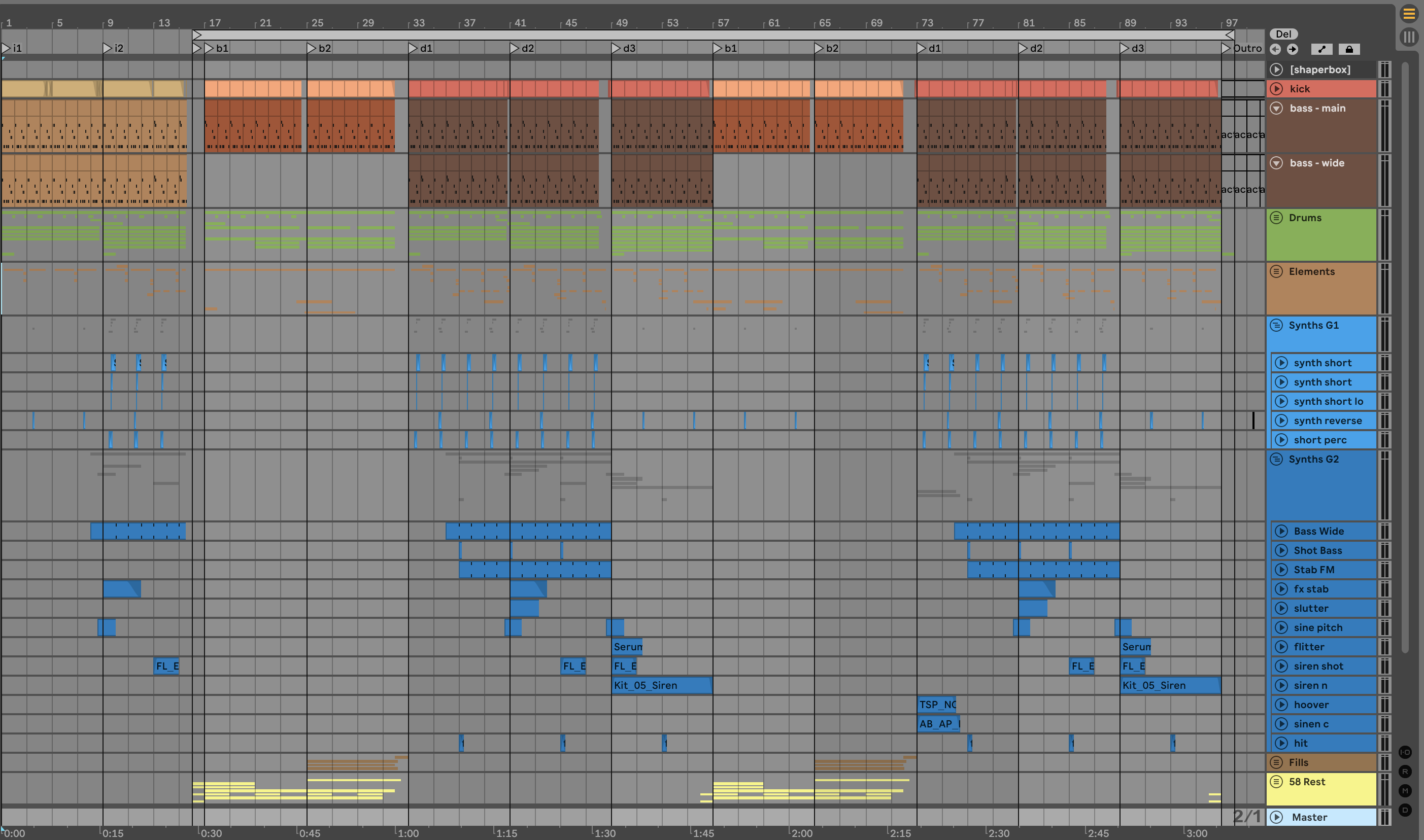Toggle the lock envelopes button

(x=1349, y=49)
